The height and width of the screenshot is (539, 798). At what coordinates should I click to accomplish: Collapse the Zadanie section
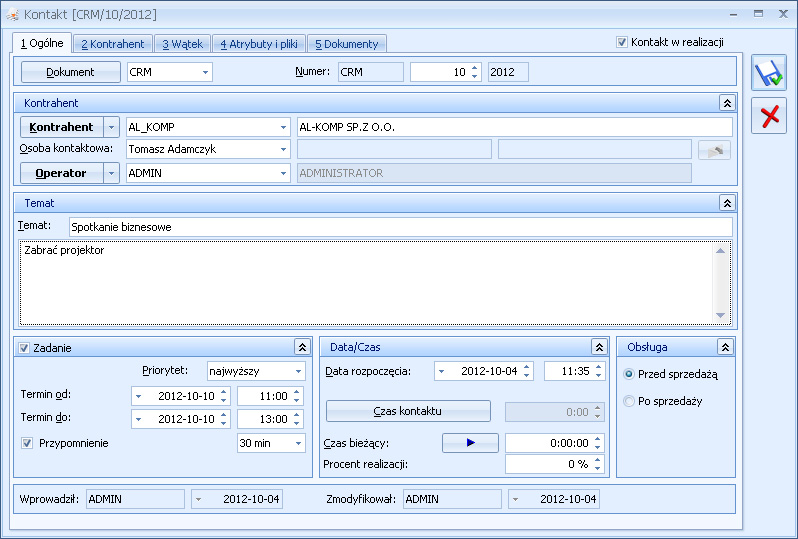tap(302, 348)
